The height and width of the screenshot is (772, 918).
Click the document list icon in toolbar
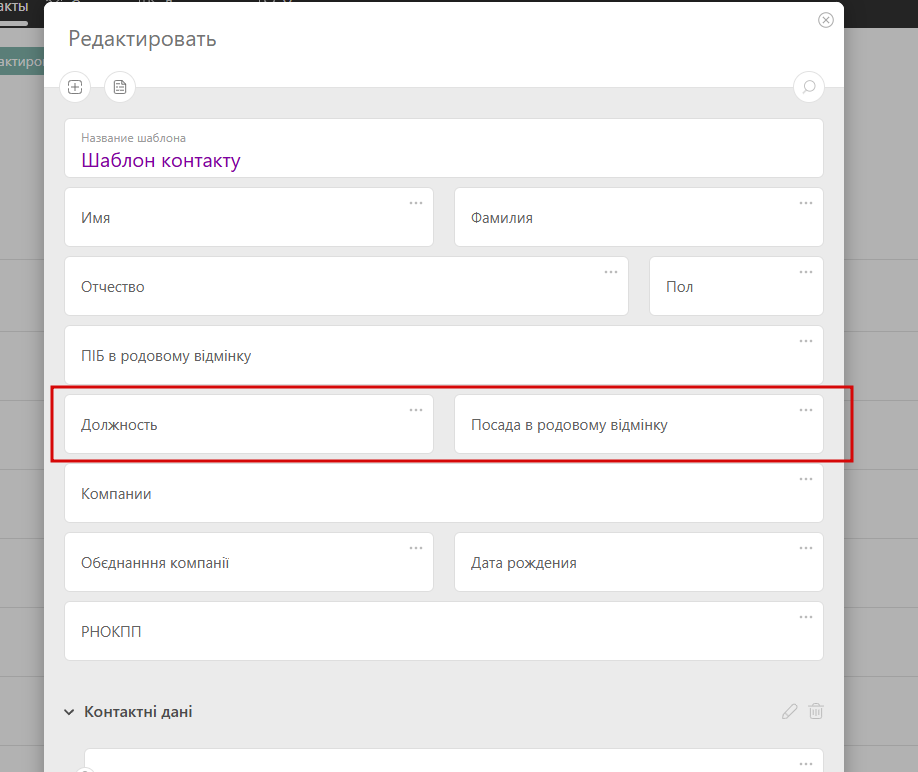pyautogui.click(x=120, y=87)
